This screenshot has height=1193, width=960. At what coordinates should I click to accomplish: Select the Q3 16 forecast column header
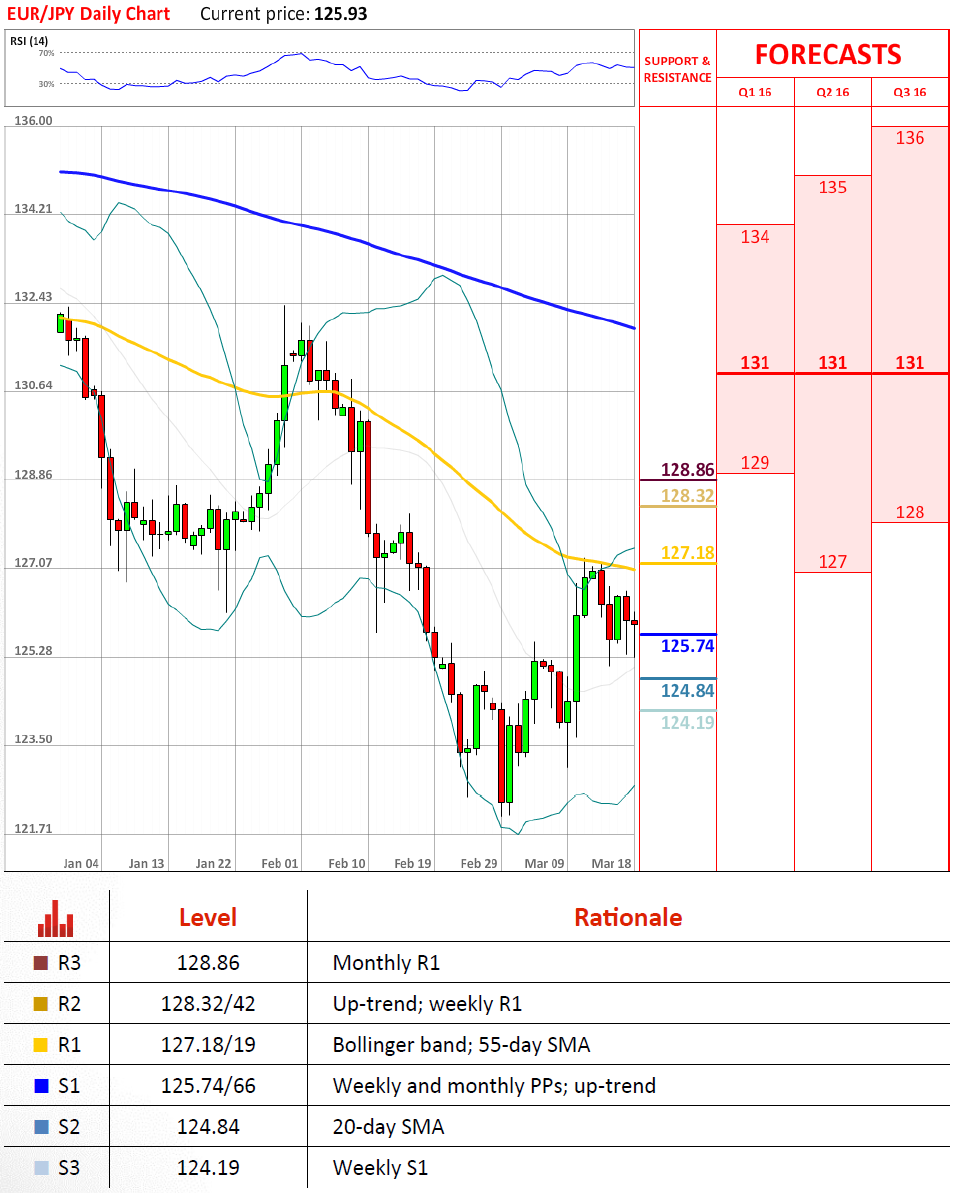coord(910,92)
